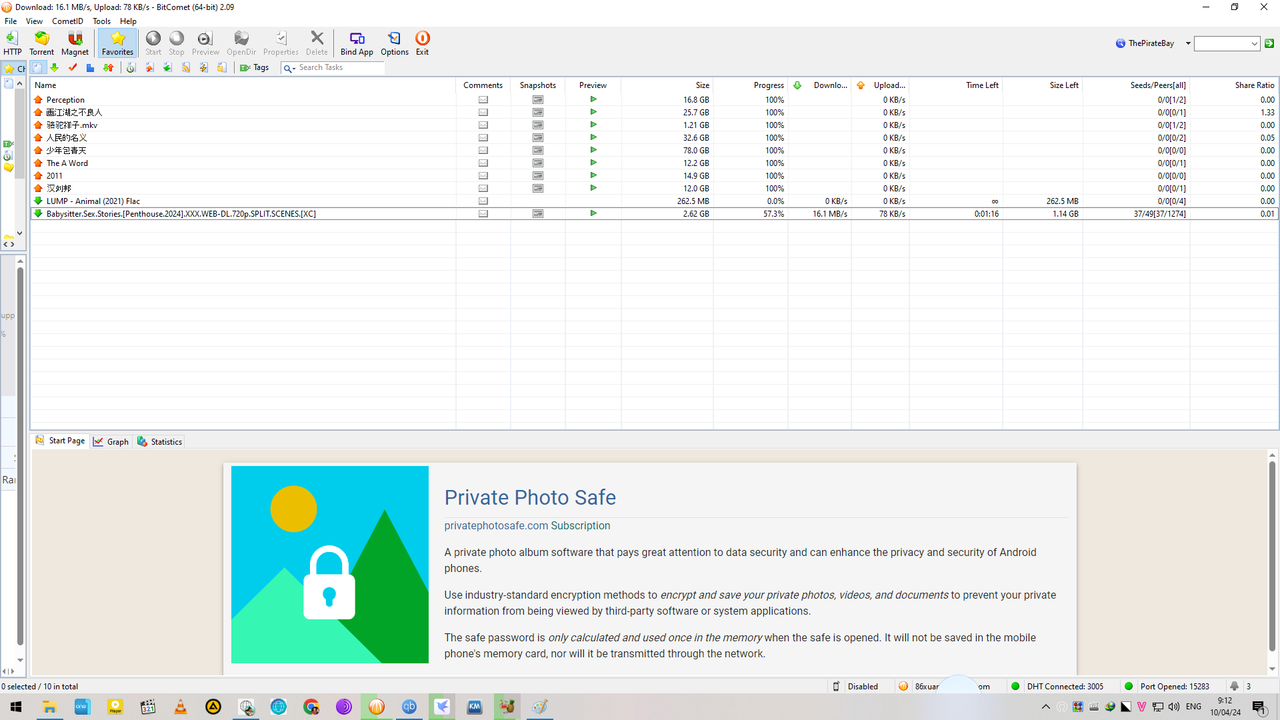Open the privatephotosafe.com link
Image resolution: width=1280 pixels, height=720 pixels.
tap(496, 526)
